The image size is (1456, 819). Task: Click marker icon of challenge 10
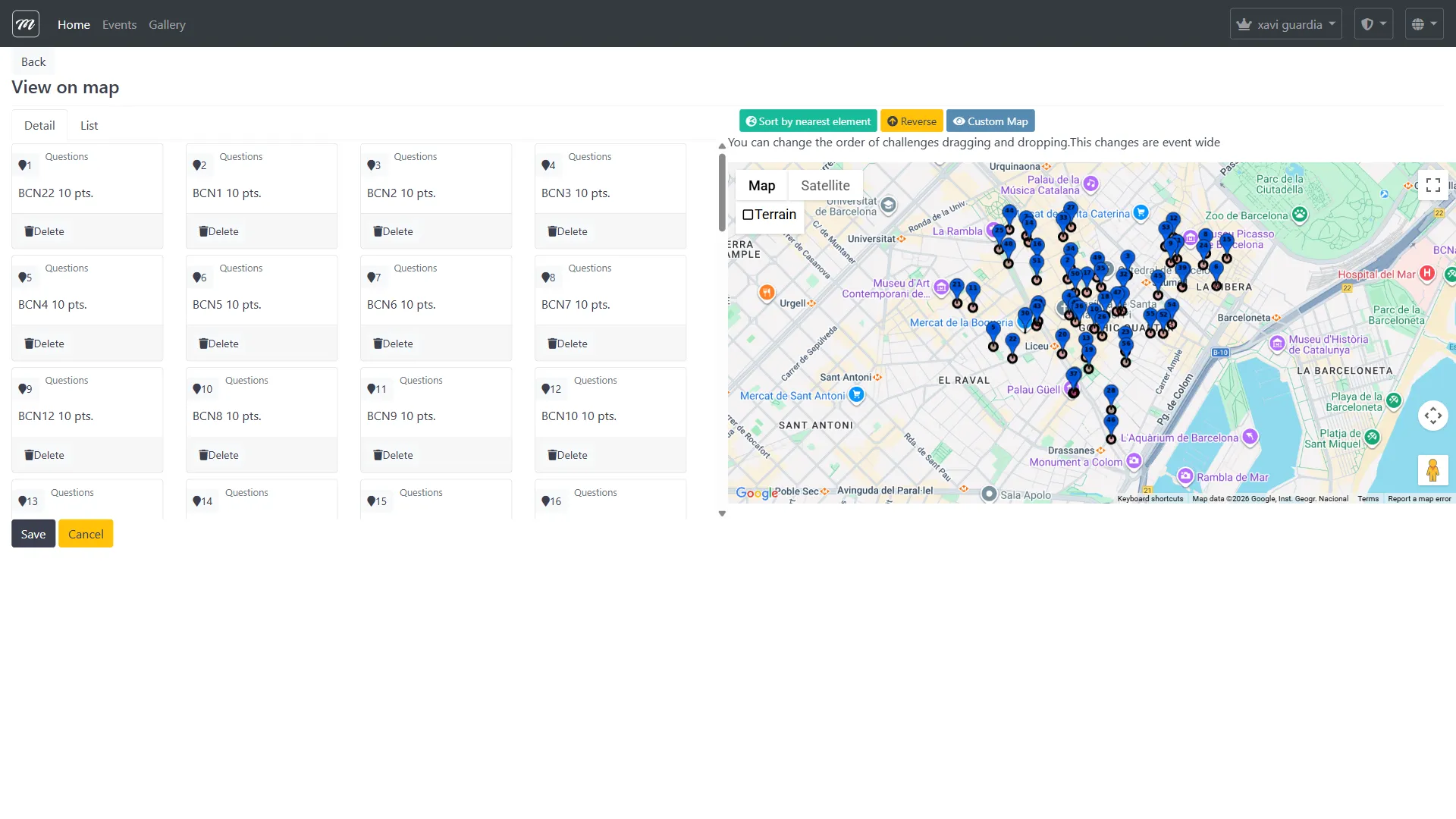pos(197,389)
